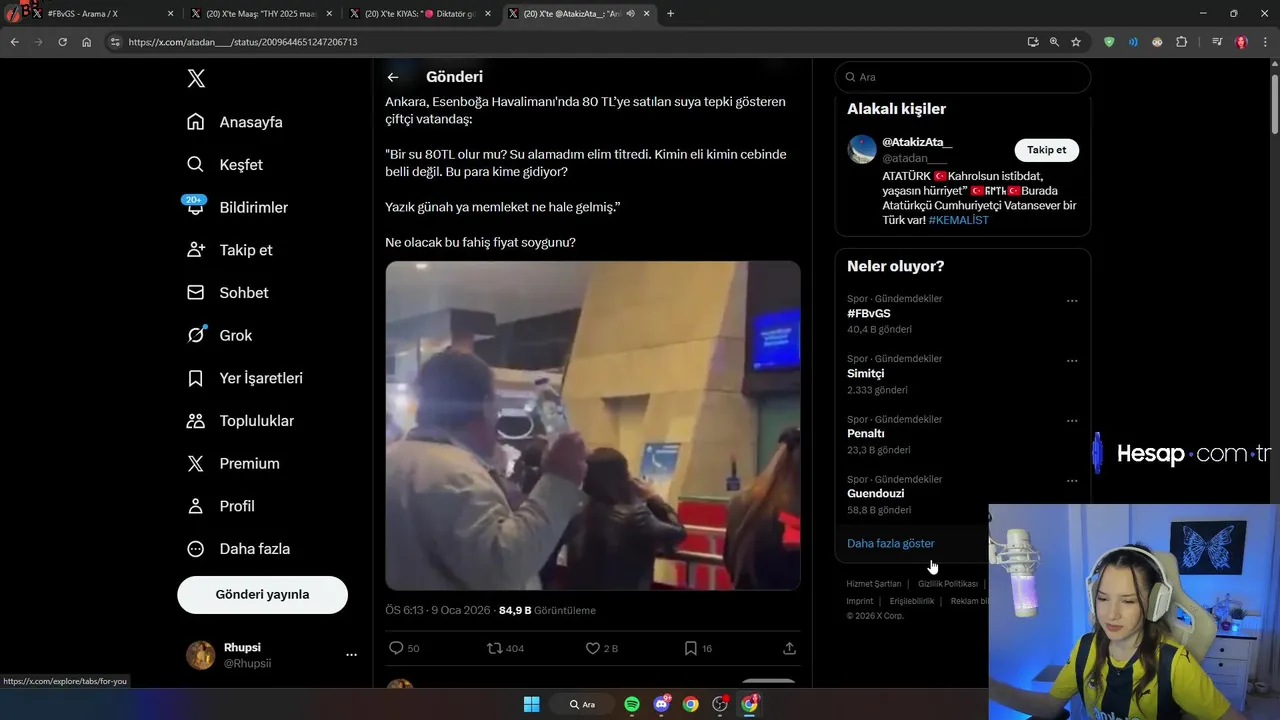Click the install app icon in address bar
Image resolution: width=1280 pixels, height=720 pixels.
click(1033, 42)
